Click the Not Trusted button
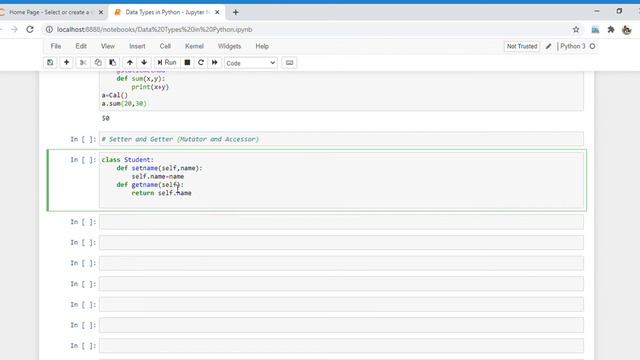Image resolution: width=640 pixels, height=360 pixels. [x=522, y=47]
